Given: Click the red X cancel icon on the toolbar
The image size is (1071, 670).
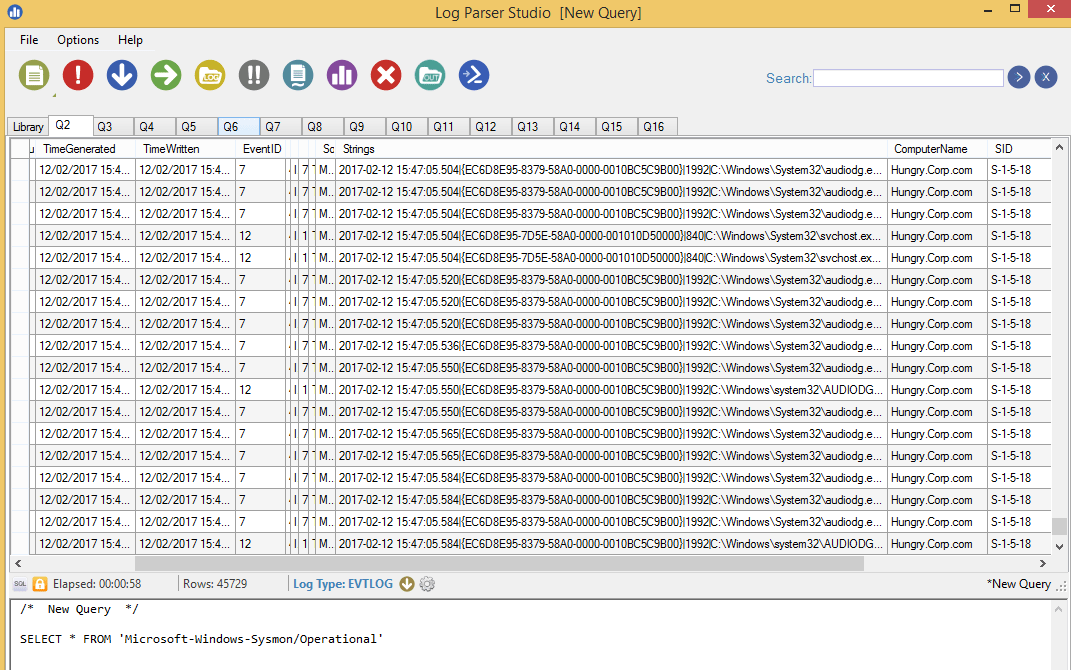Looking at the screenshot, I should (x=385, y=74).
